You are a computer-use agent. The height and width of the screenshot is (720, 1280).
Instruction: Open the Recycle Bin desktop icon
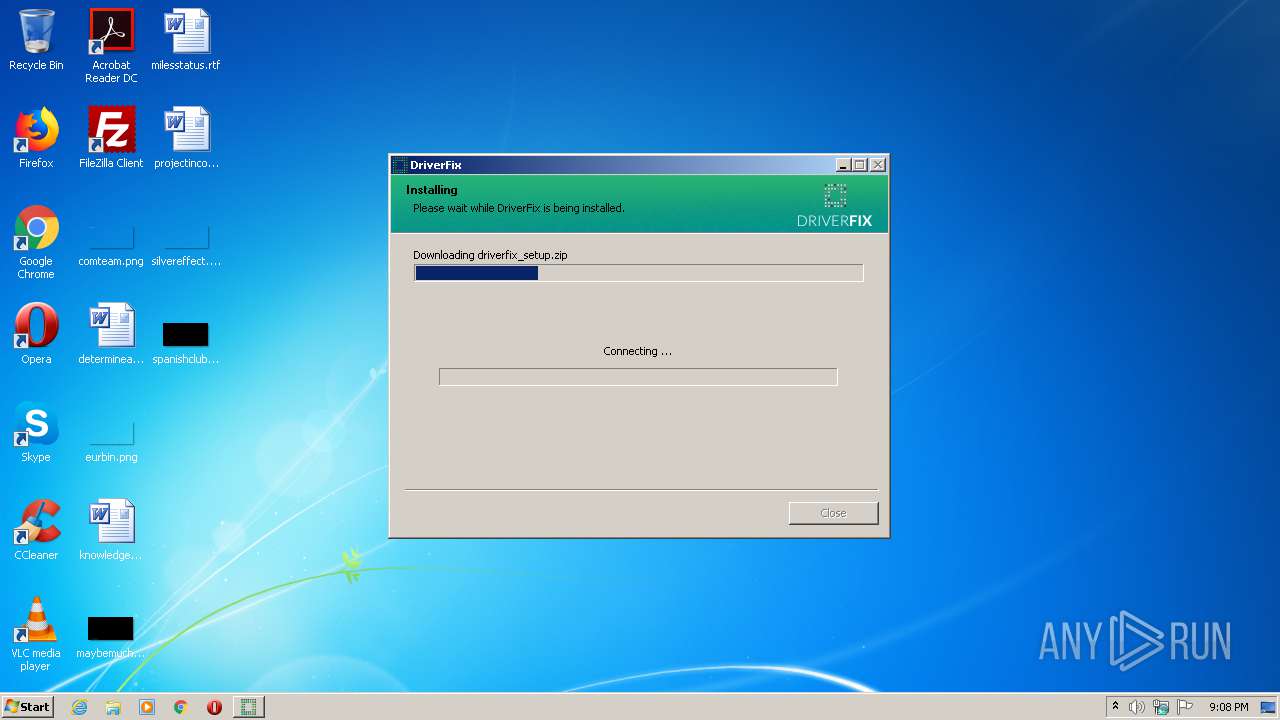[36, 40]
